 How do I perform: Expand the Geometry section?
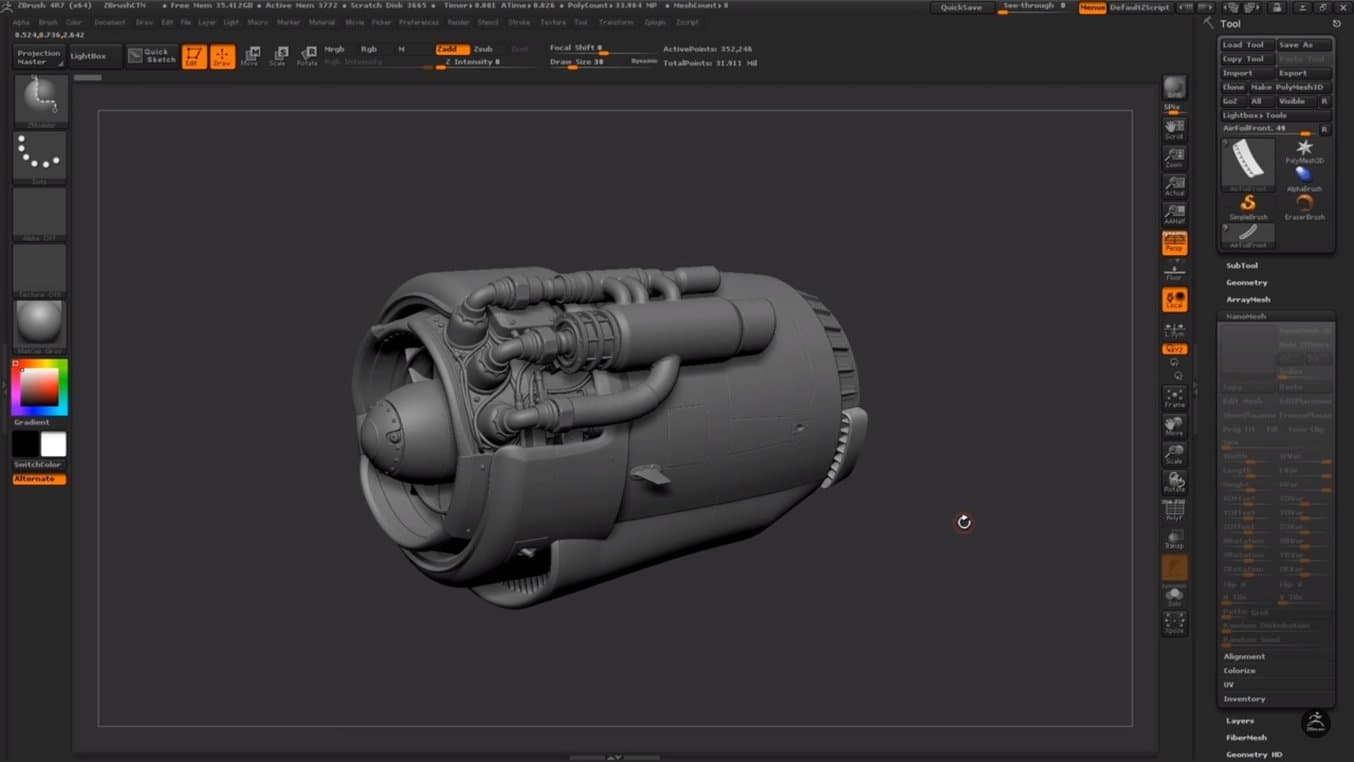[1246, 283]
